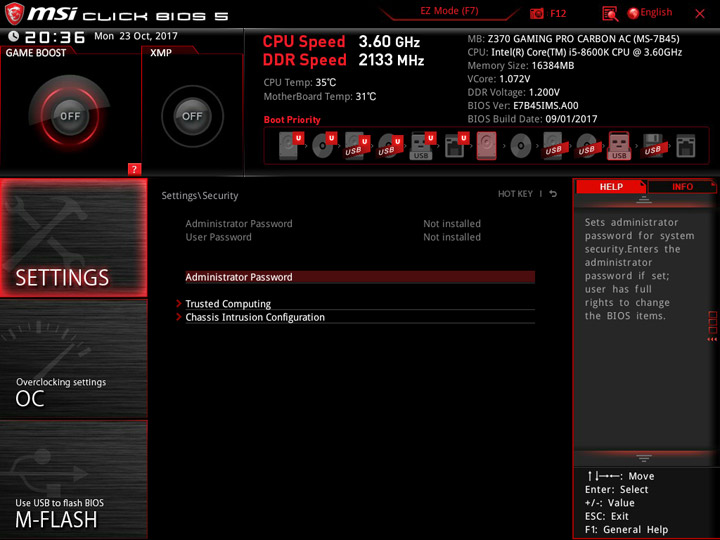Click the UEFI hard disk boot device icon
The image size is (720, 540).
coord(291,146)
